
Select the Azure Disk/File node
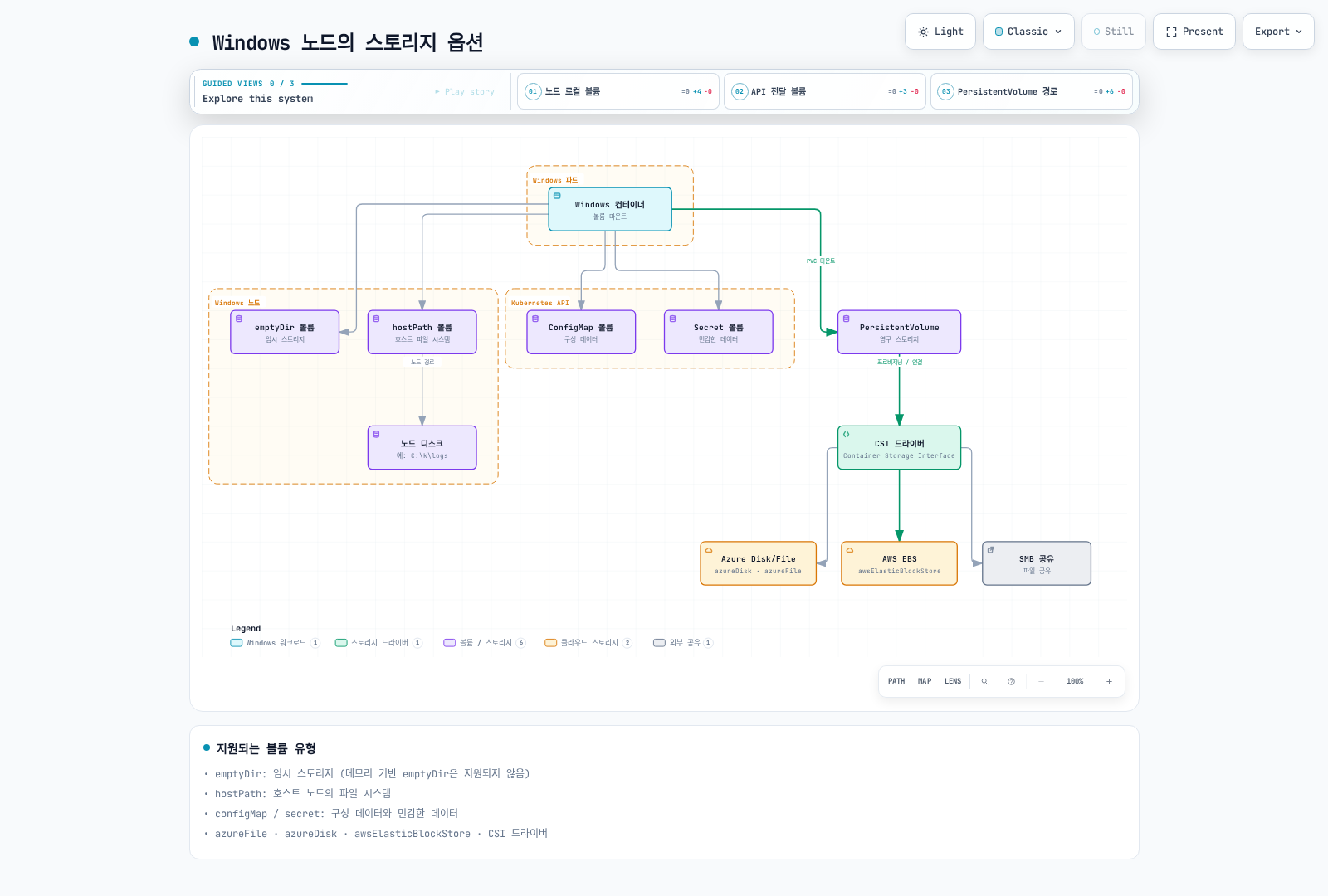coord(759,563)
